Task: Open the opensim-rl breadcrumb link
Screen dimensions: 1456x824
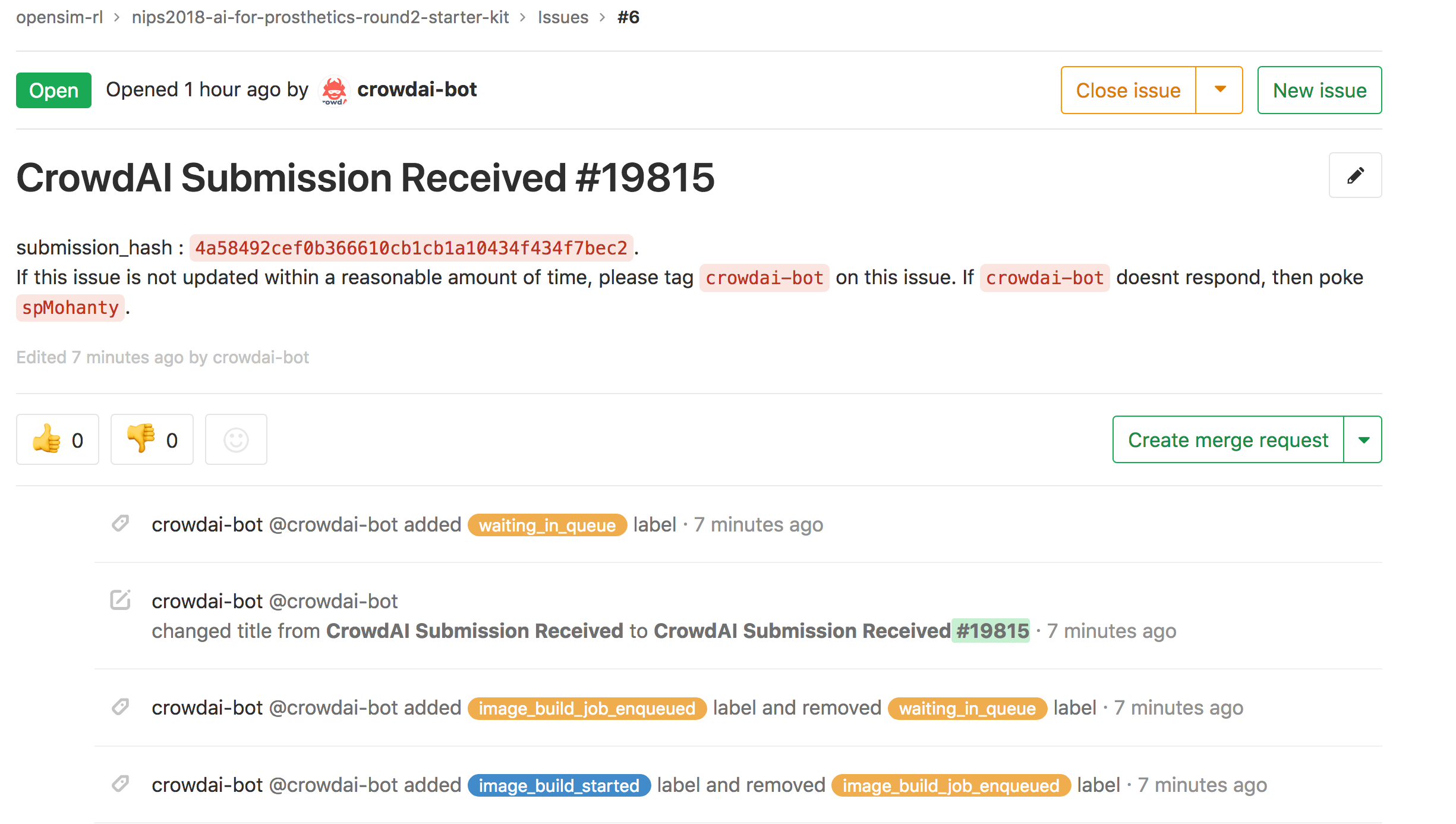Action: 59,17
